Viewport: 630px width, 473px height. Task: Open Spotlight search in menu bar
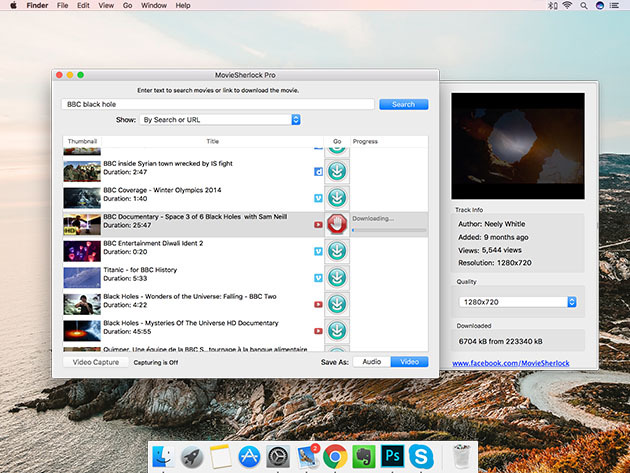pyautogui.click(x=584, y=6)
